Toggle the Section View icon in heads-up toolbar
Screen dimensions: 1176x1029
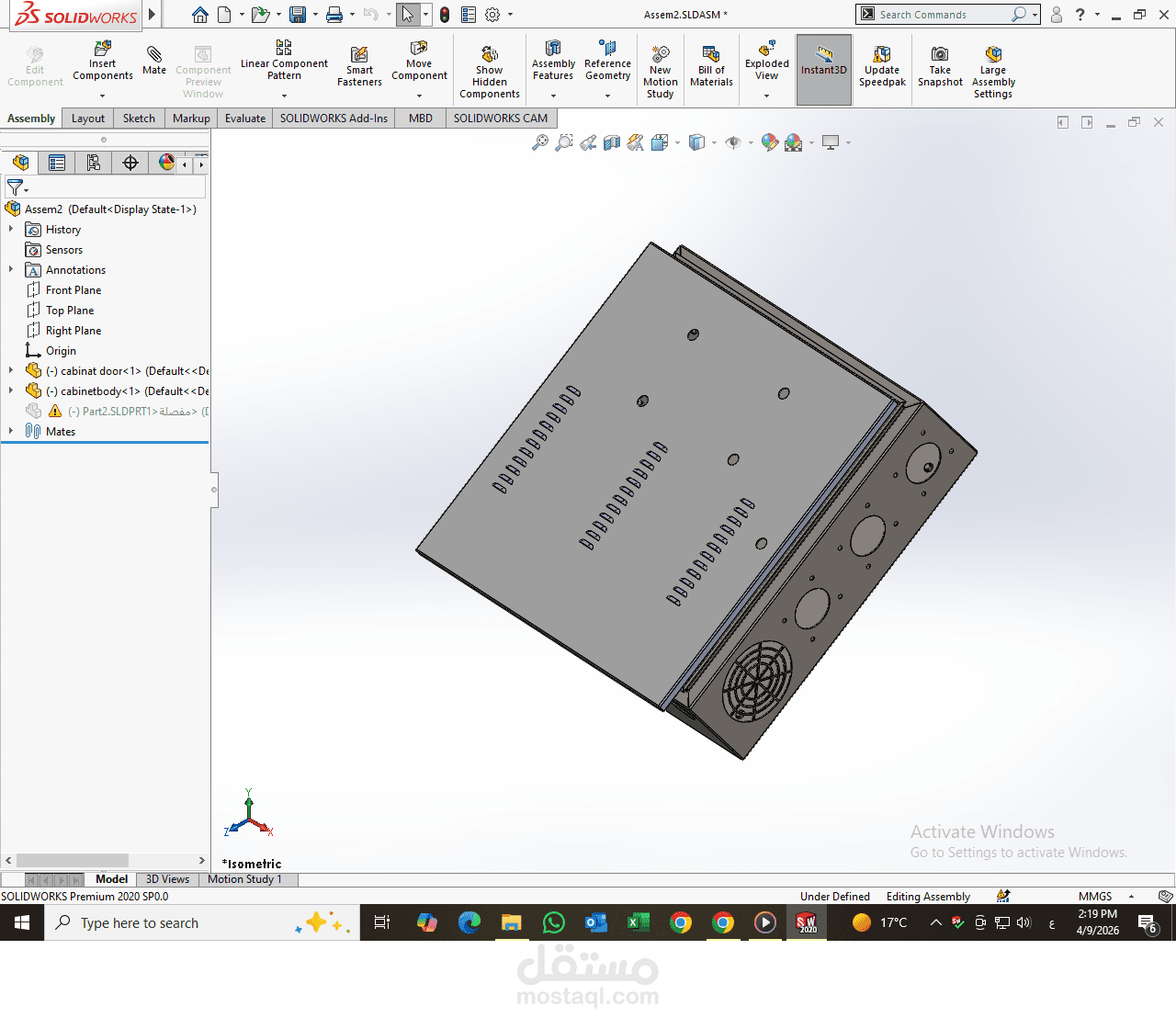(612, 142)
